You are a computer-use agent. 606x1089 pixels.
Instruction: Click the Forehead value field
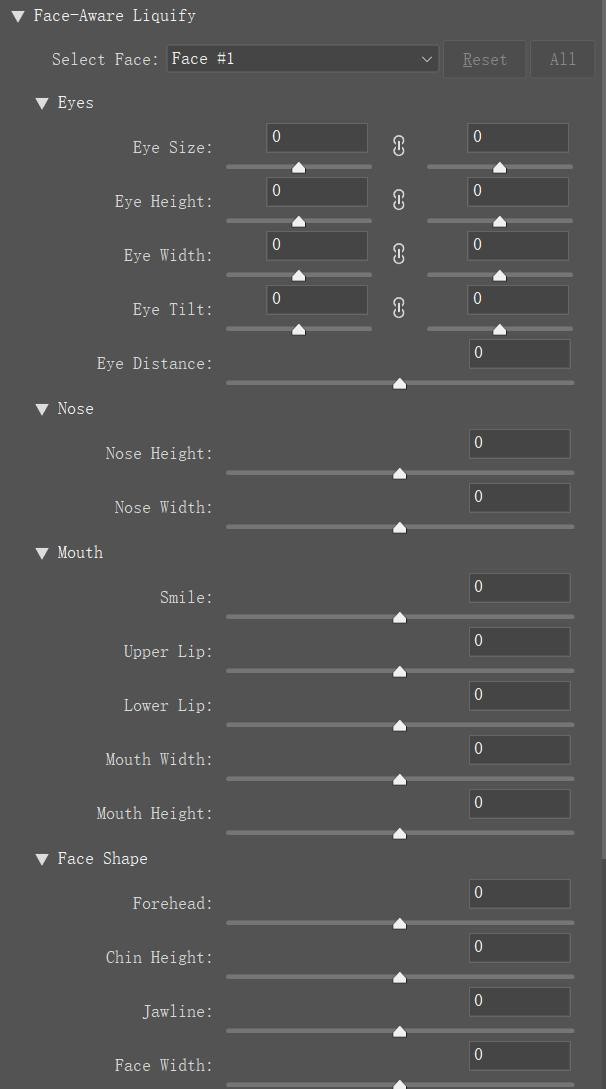pos(519,893)
